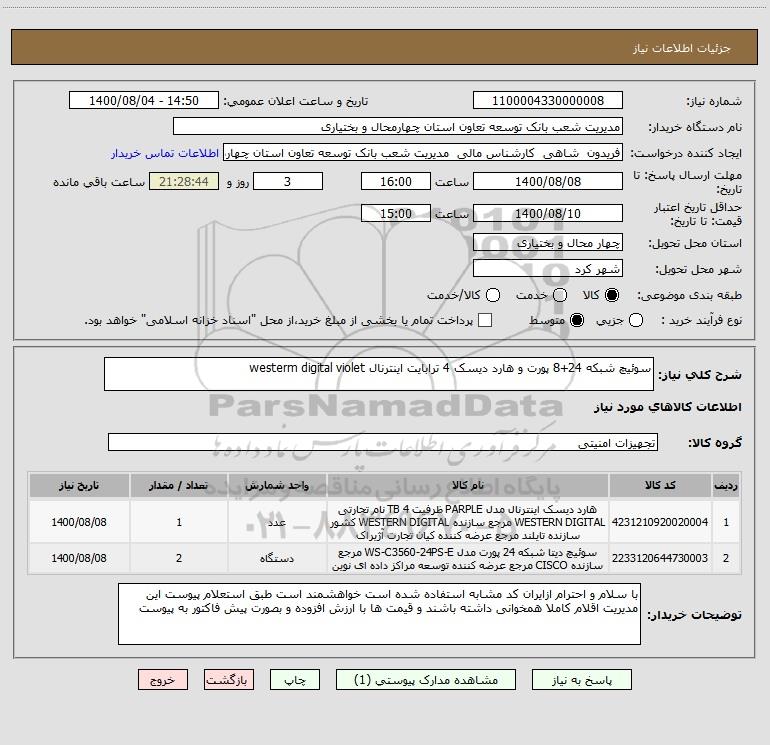Click the ایجاد کننده درخواست field
The height and width of the screenshot is (745, 770).
[423, 153]
